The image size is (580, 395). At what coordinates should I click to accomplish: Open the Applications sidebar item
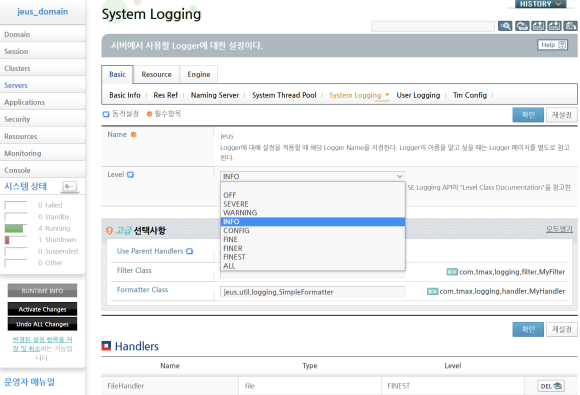43,102
